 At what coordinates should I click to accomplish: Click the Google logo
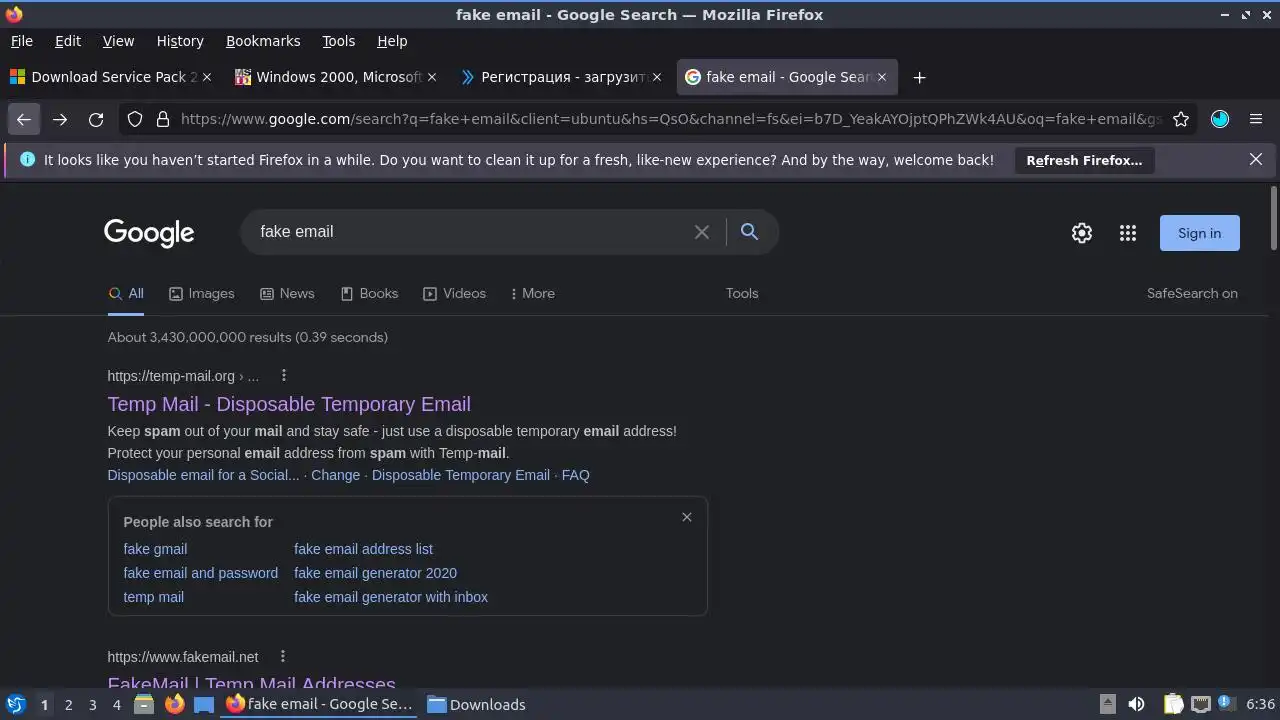tap(149, 233)
